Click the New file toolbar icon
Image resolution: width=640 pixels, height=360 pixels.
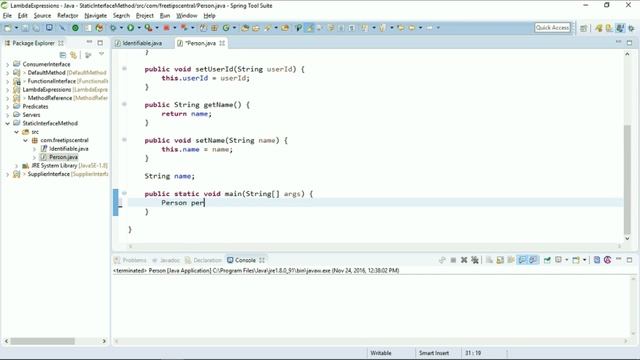coord(8,28)
